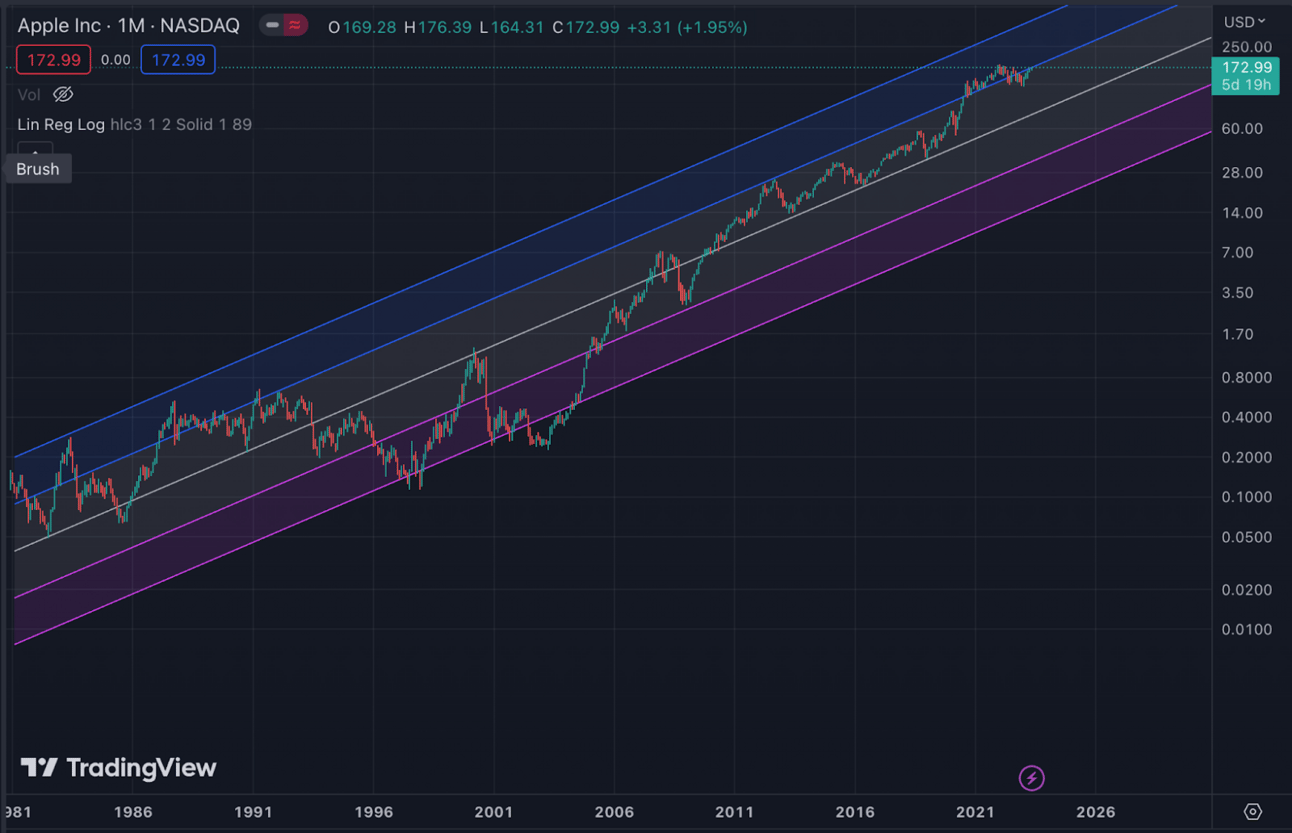Click the 60.00 price scale label
Screen dimensions: 1292x833
coord(1242,129)
